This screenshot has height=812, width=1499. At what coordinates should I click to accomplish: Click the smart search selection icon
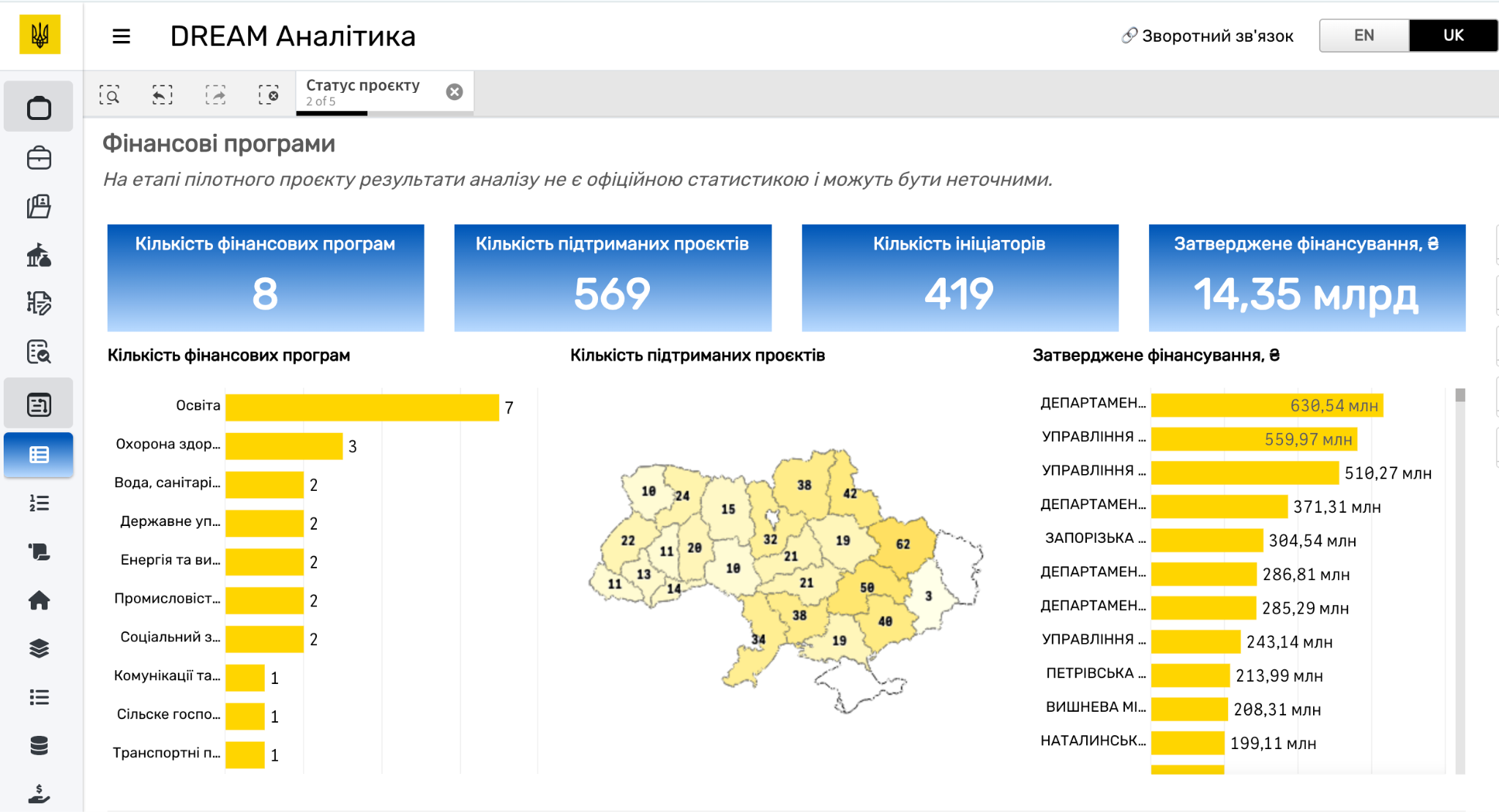pyautogui.click(x=110, y=94)
